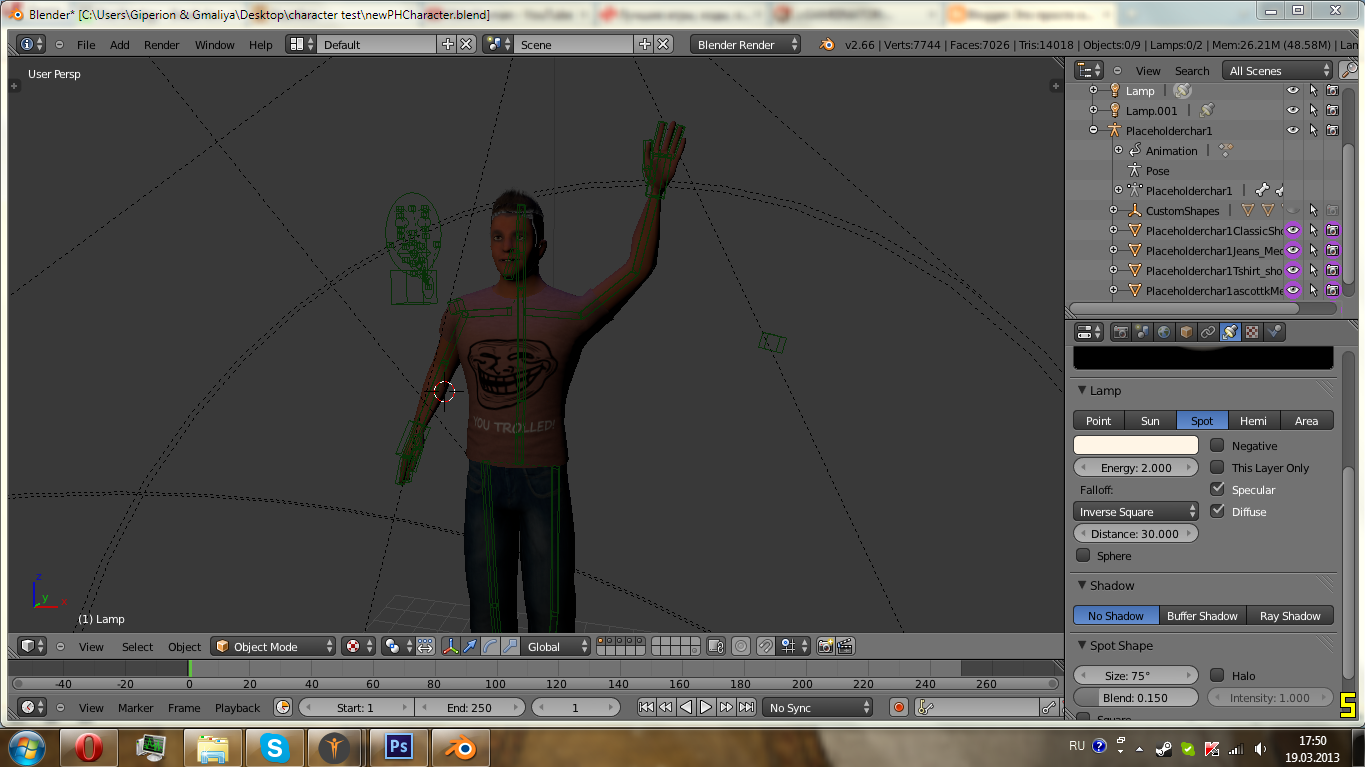Viewport: 1365px width, 767px height.
Task: Open the Object properties tab (cube icon)
Action: 1186,332
